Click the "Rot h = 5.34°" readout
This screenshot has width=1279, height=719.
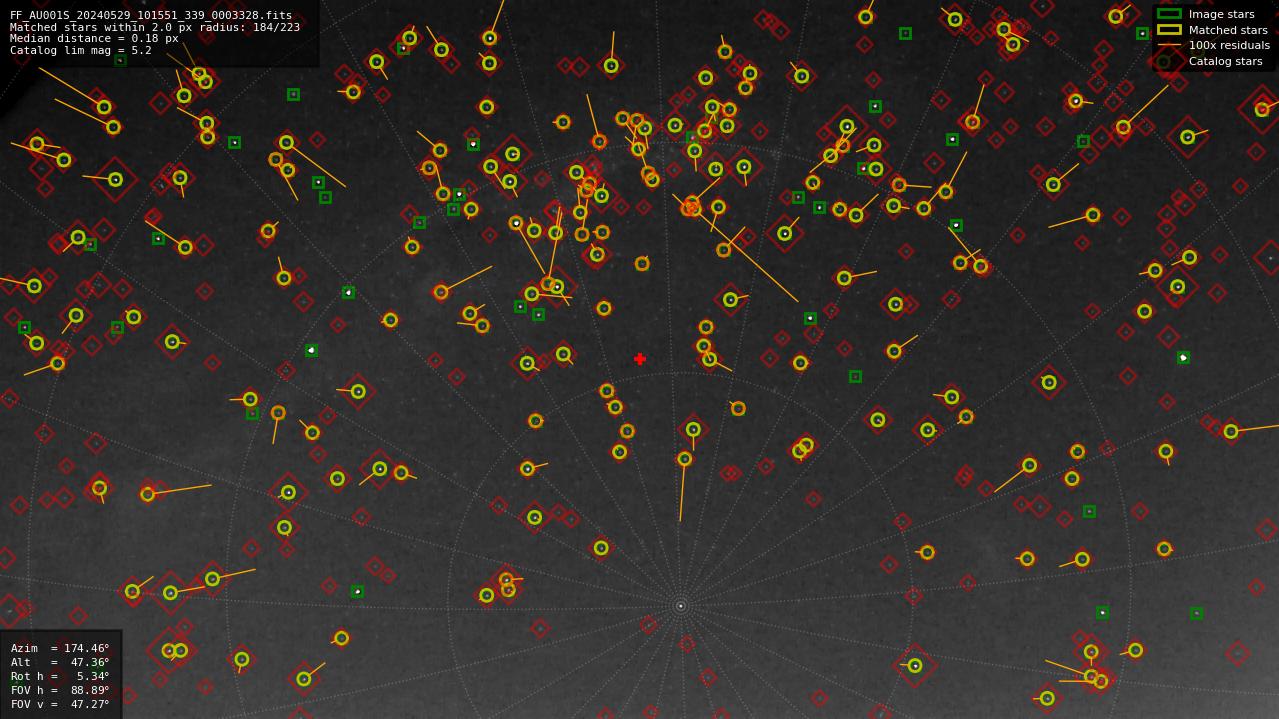pyautogui.click(x=60, y=676)
